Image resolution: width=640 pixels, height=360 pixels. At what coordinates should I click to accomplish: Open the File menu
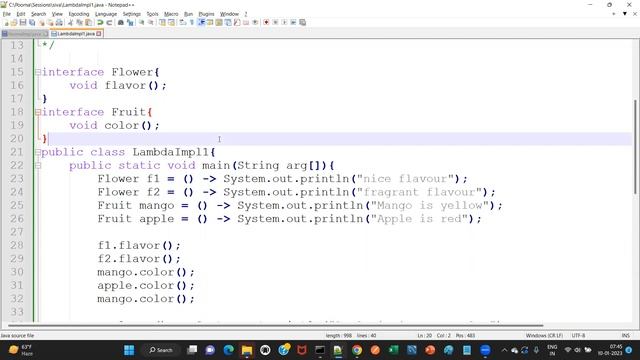(7, 14)
